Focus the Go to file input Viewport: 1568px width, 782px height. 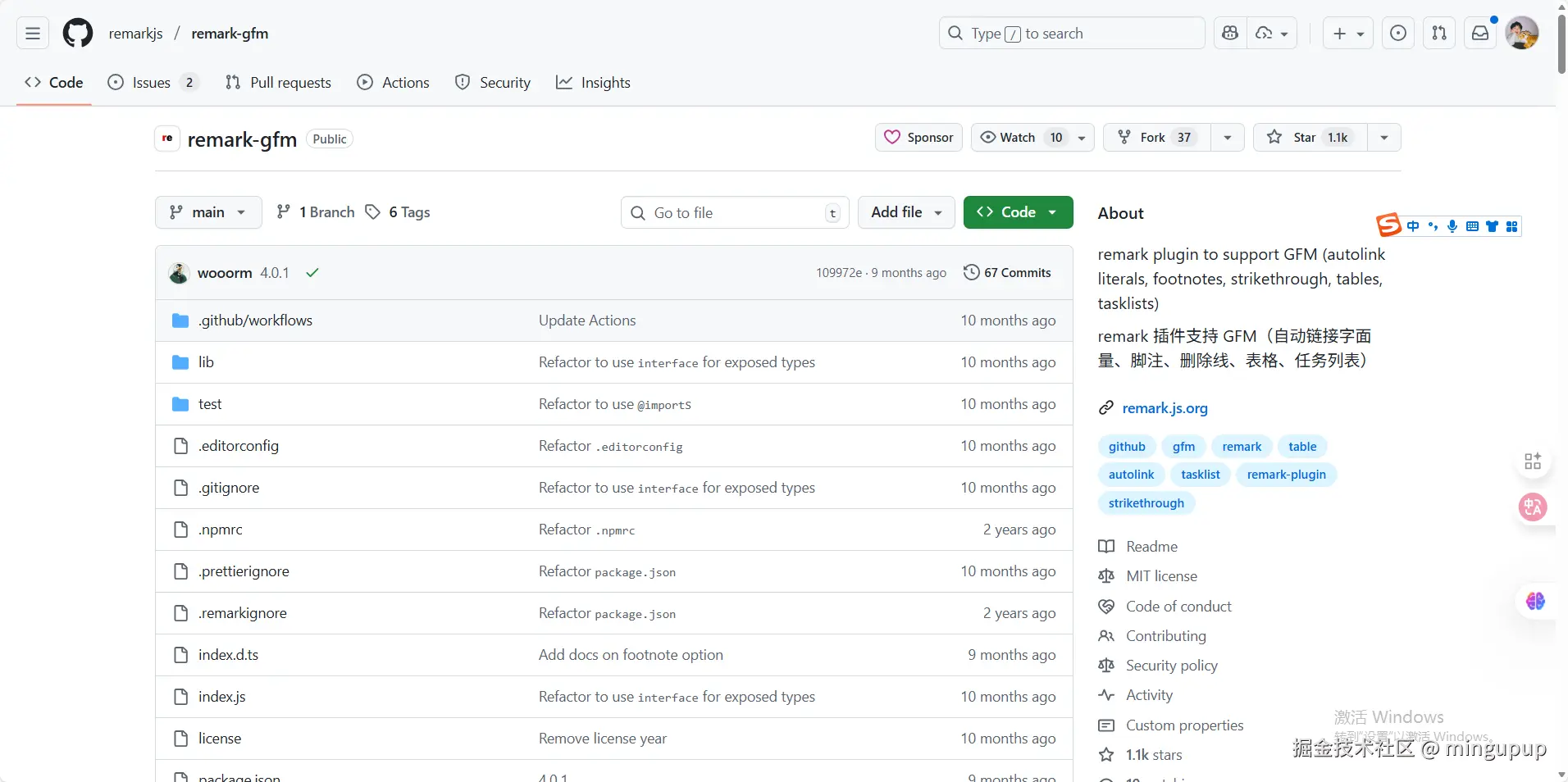[736, 212]
